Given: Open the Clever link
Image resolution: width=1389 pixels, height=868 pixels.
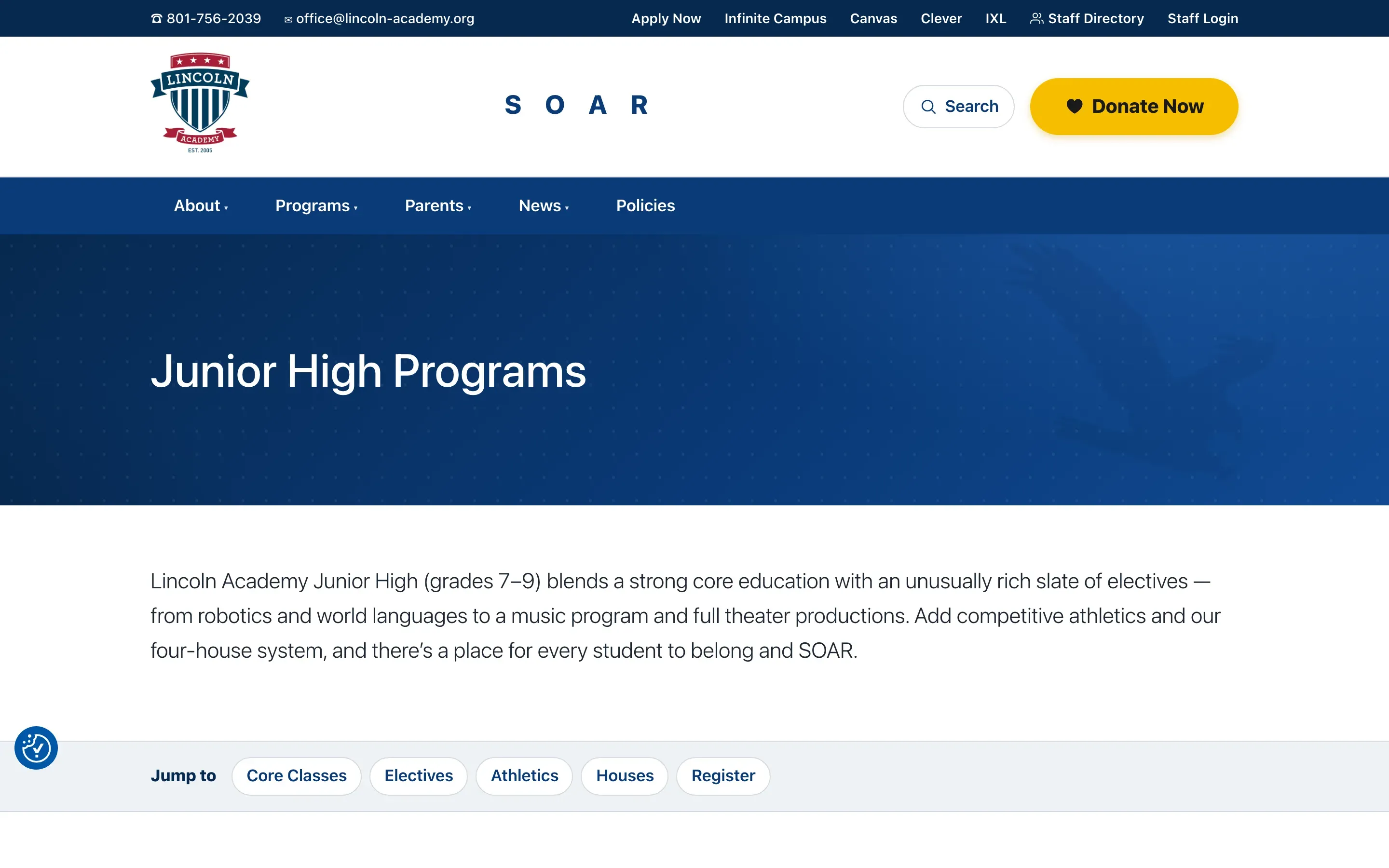Looking at the screenshot, I should coord(941,18).
